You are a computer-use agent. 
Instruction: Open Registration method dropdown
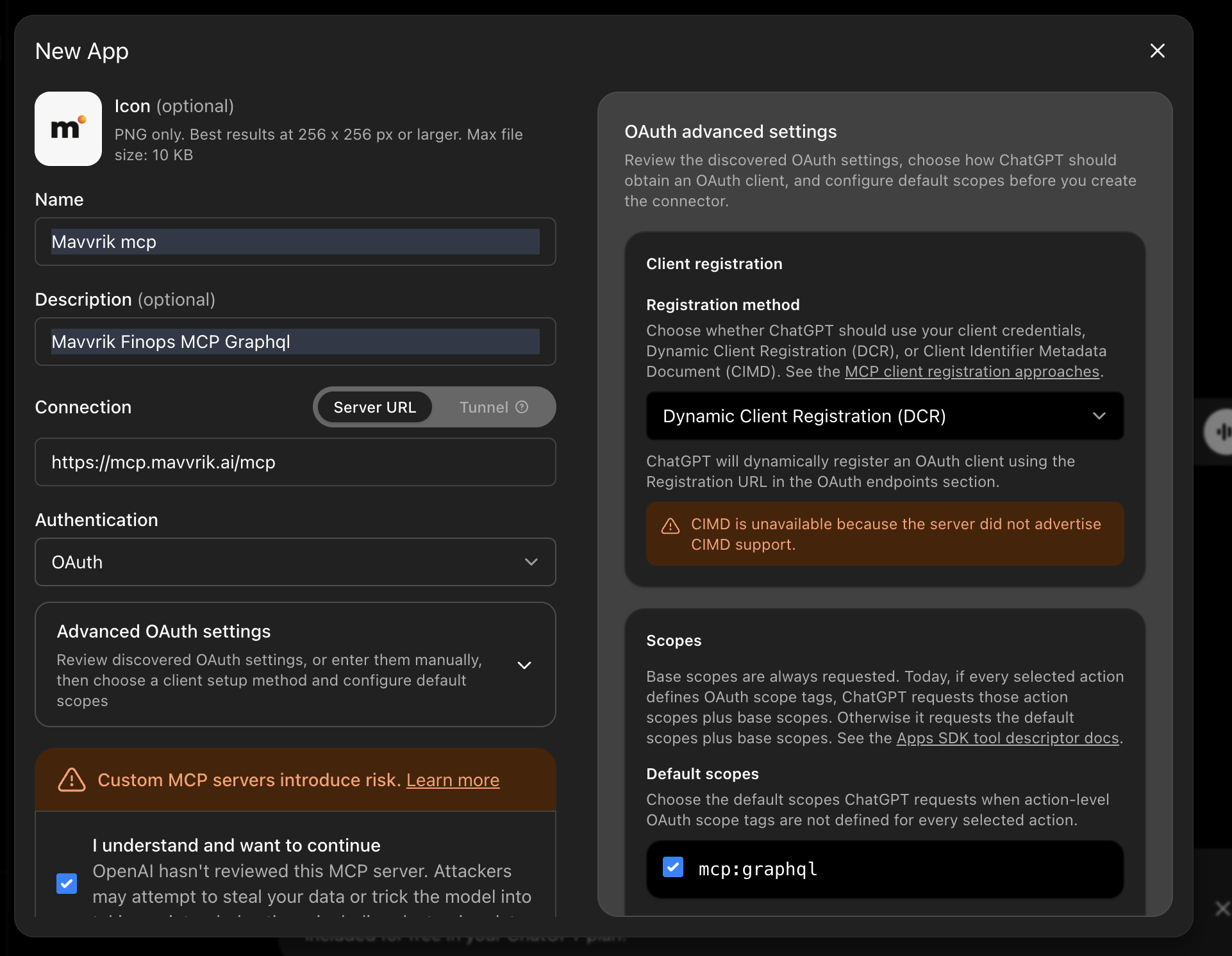point(885,416)
